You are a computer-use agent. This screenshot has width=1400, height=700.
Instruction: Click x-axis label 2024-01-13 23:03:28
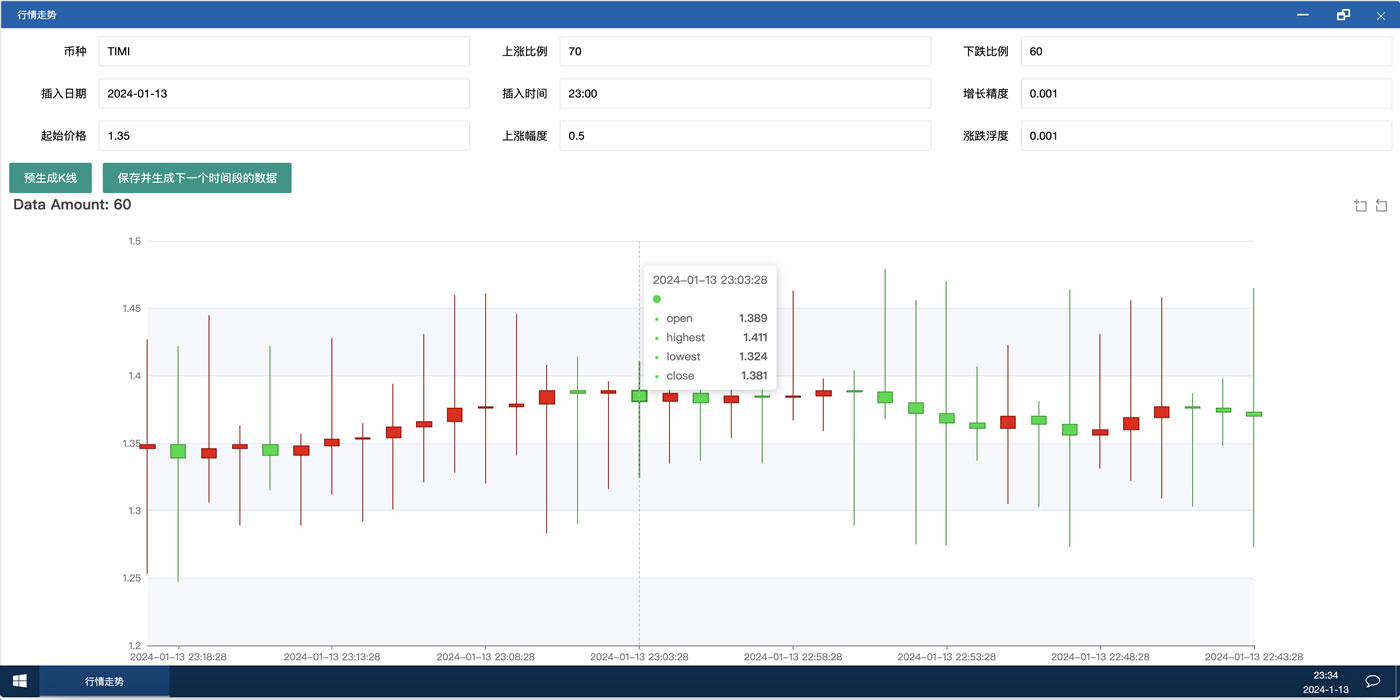639,657
